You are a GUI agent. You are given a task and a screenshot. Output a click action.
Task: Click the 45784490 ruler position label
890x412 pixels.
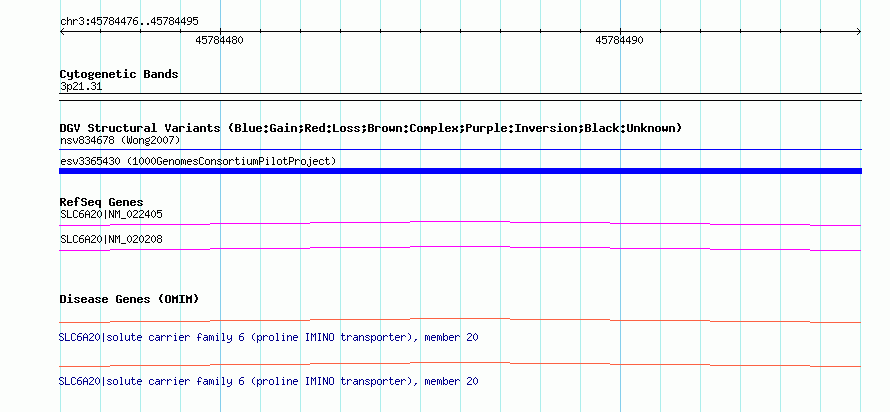click(x=619, y=40)
